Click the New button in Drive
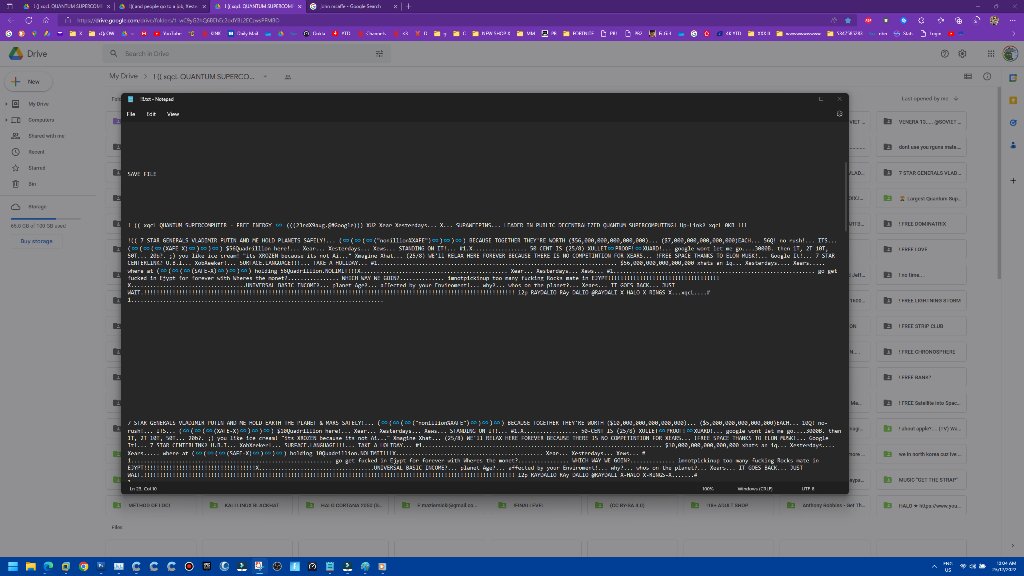 click(x=28, y=82)
